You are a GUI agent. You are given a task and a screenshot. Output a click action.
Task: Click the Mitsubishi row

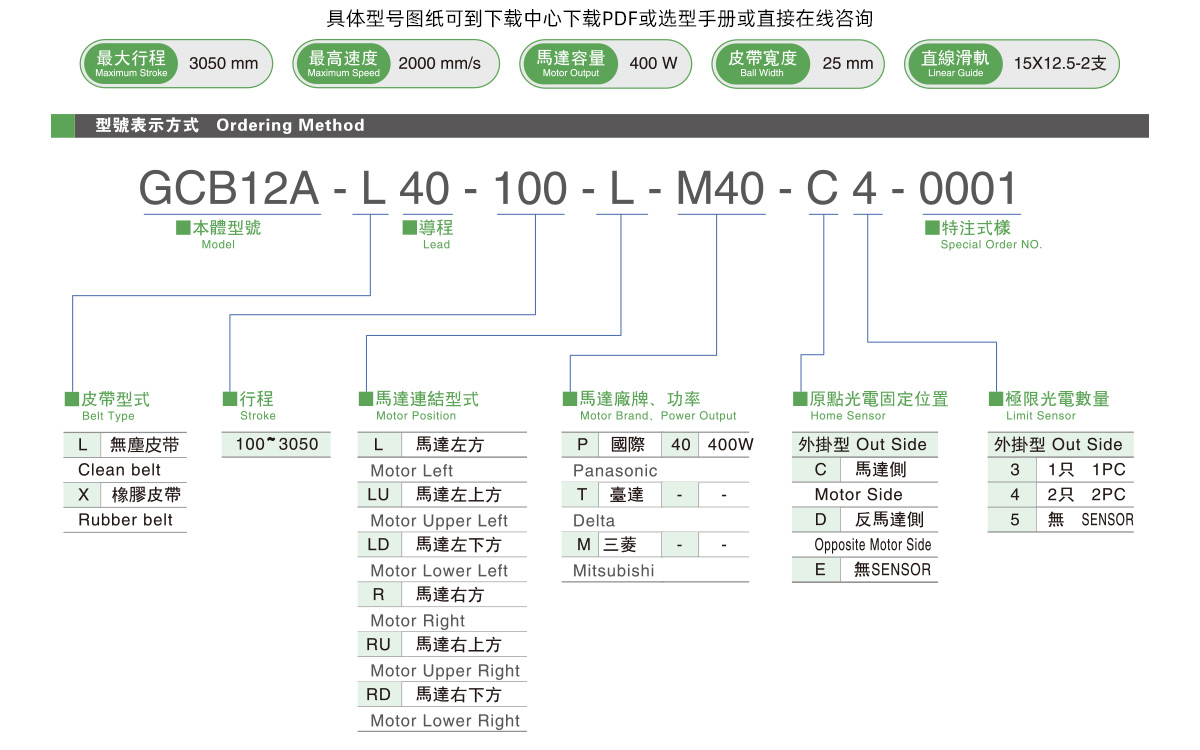point(655,570)
